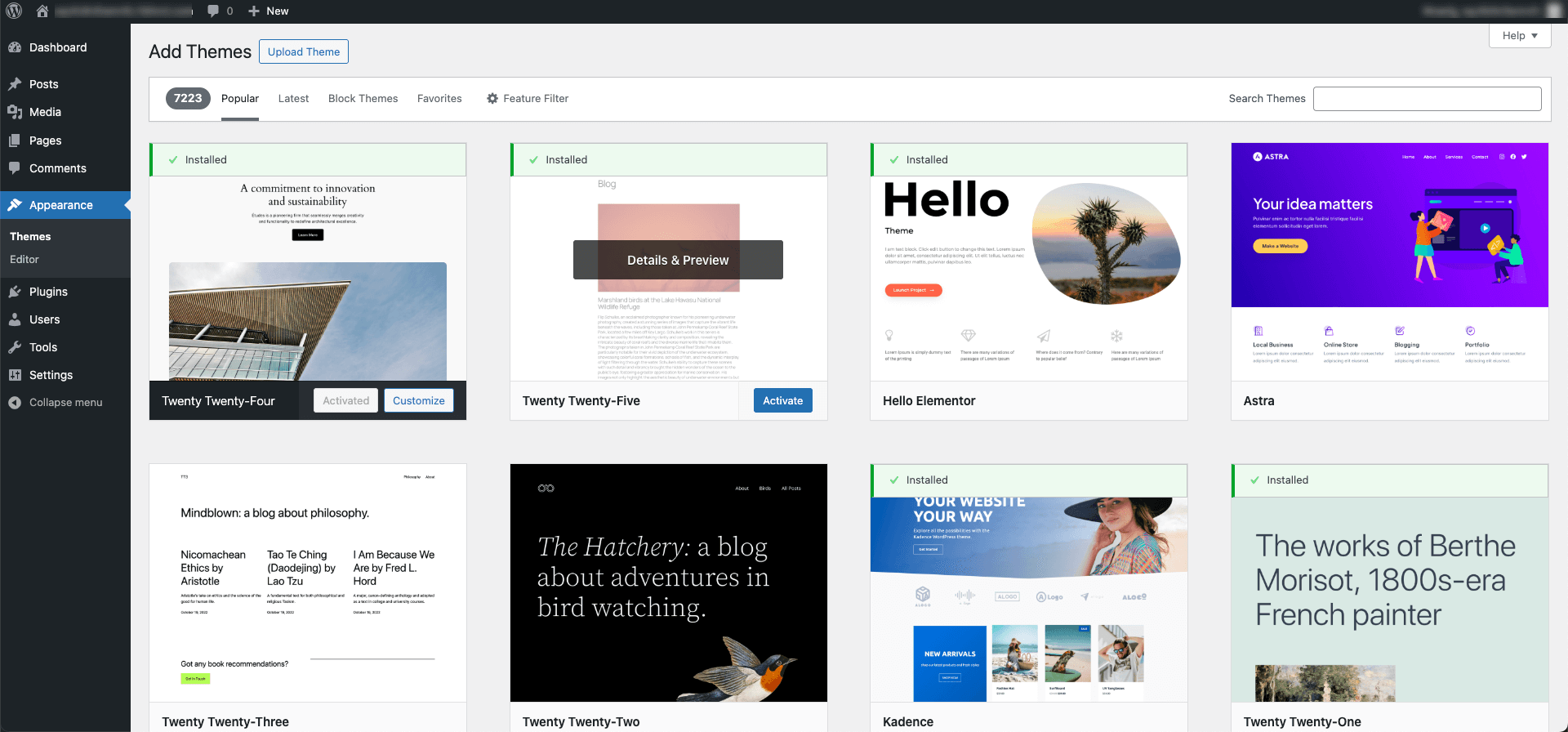Screen dimensions: 1568x732
Task: Click the Twenty Twenty-Two theme name
Action: point(581,722)
